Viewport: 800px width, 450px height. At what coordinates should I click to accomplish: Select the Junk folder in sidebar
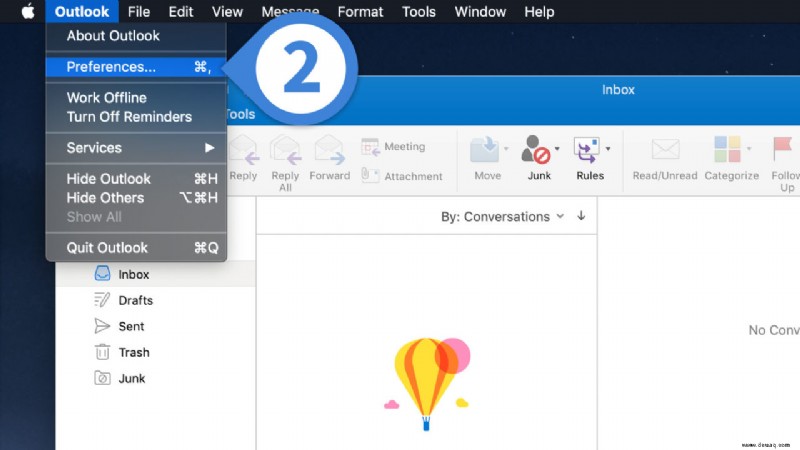coord(156,378)
